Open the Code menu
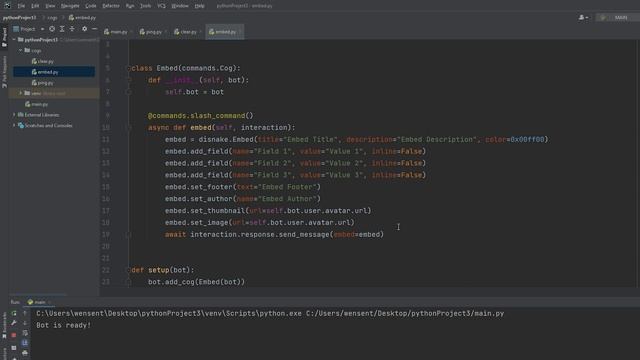The width and height of the screenshot is (640, 360). pos(91,6)
